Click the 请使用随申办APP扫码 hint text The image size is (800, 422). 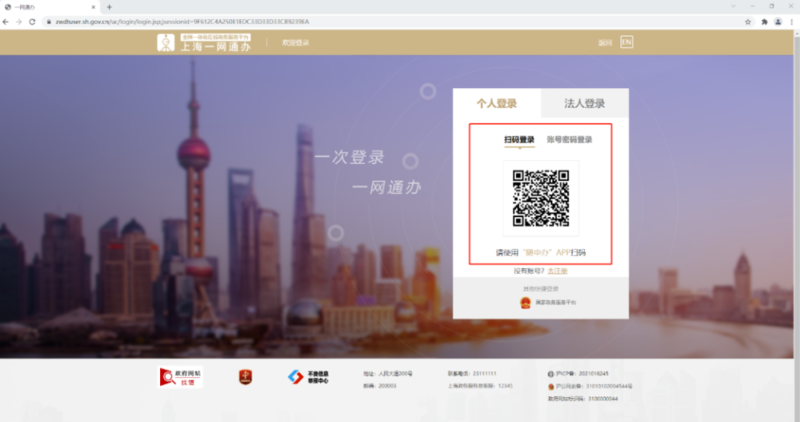point(541,253)
